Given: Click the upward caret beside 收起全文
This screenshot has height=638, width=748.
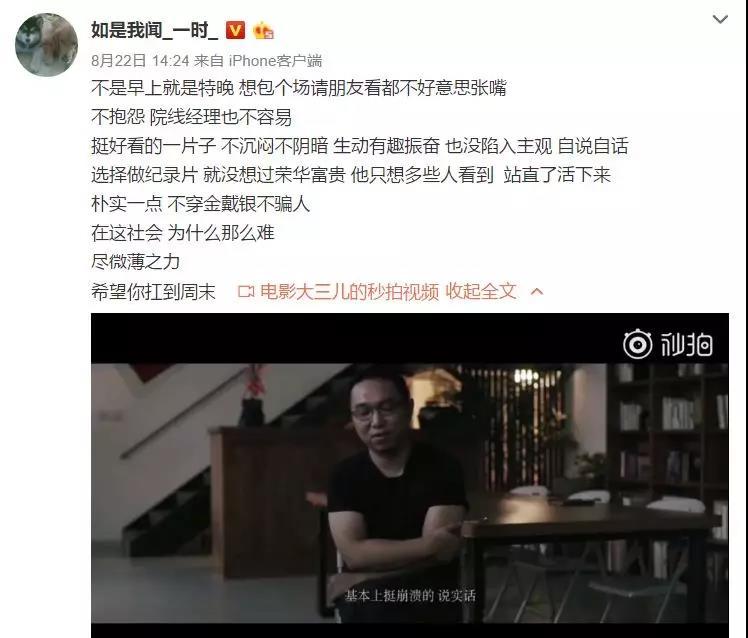Looking at the screenshot, I should (537, 291).
